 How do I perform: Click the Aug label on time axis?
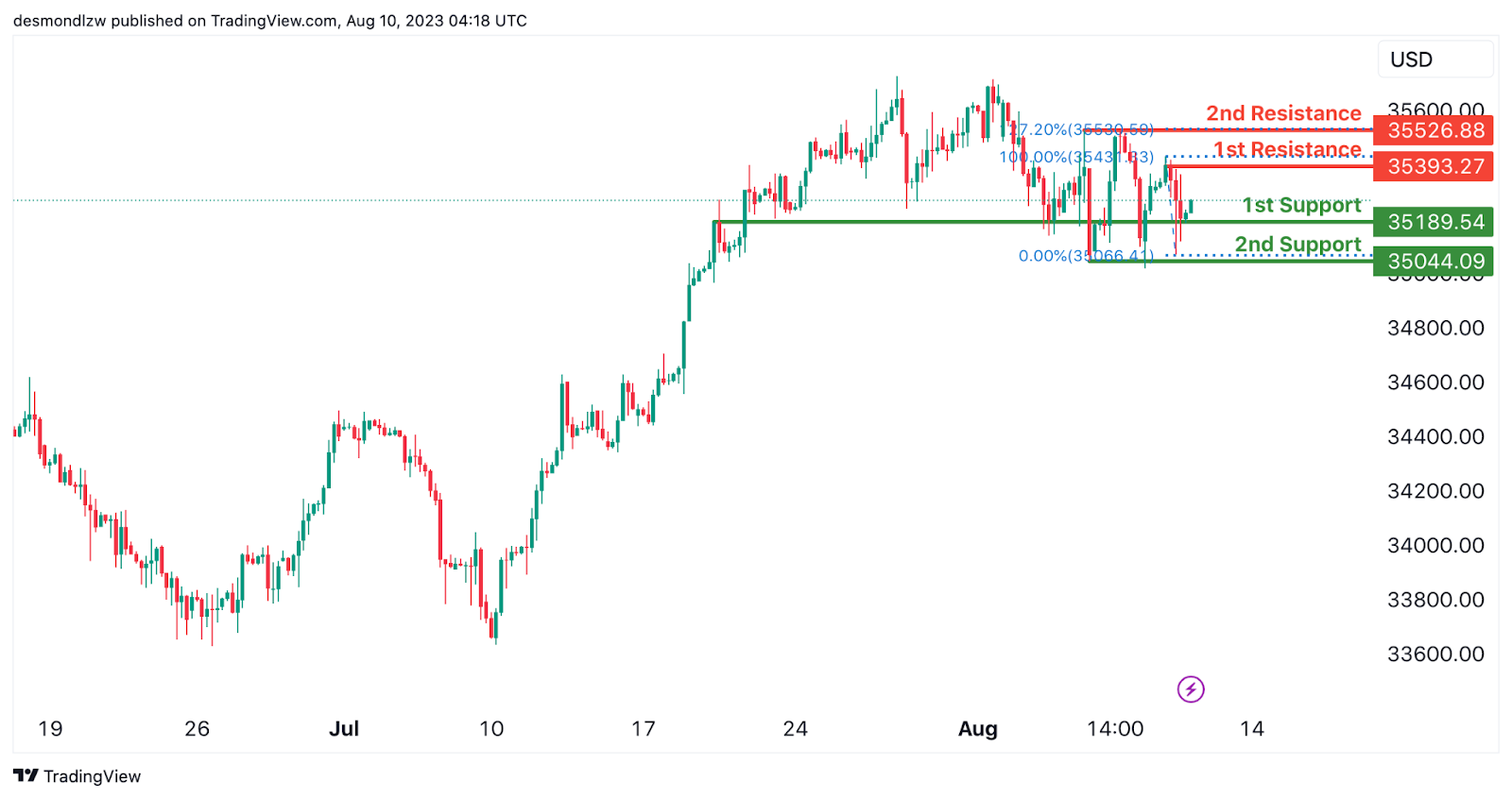tap(977, 728)
